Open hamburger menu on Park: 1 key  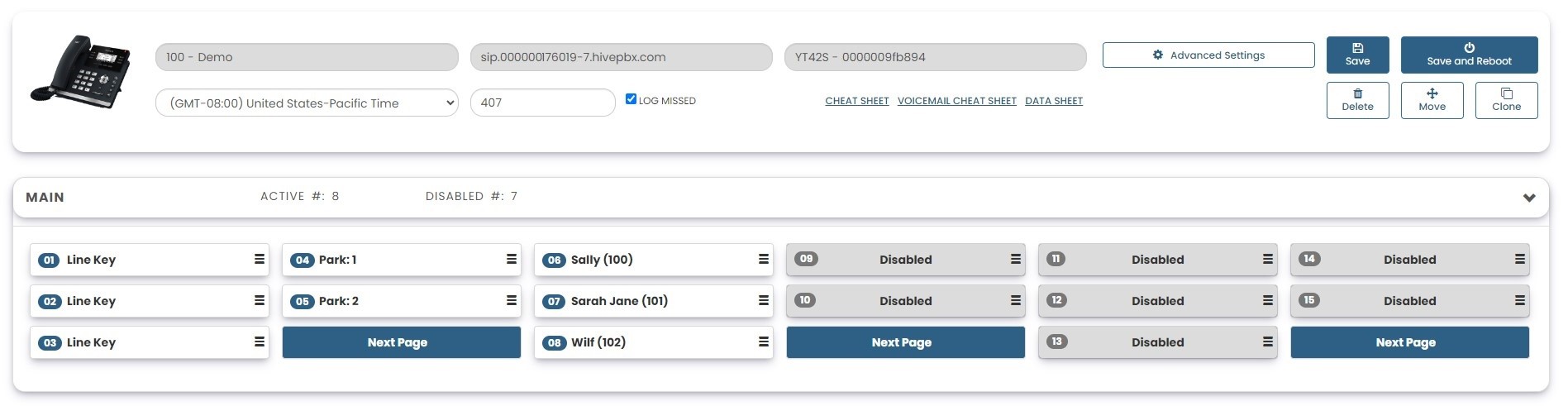click(x=512, y=259)
